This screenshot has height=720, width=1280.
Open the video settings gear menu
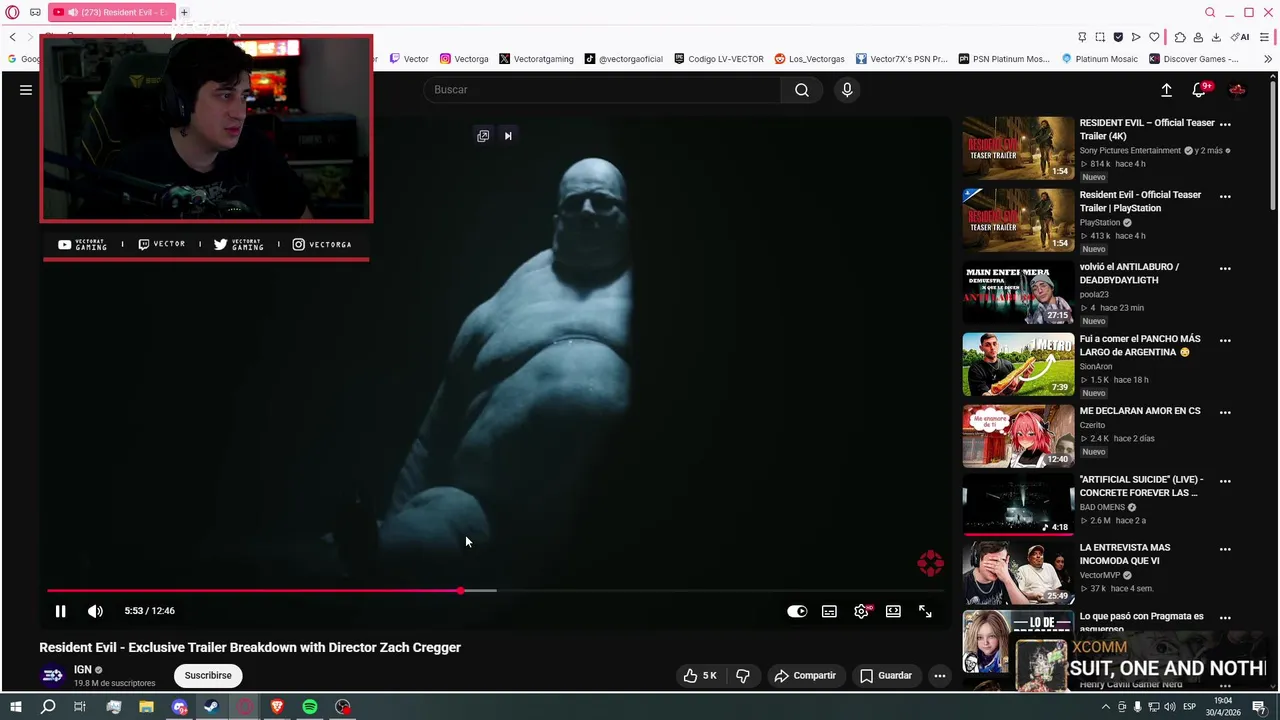tap(861, 611)
